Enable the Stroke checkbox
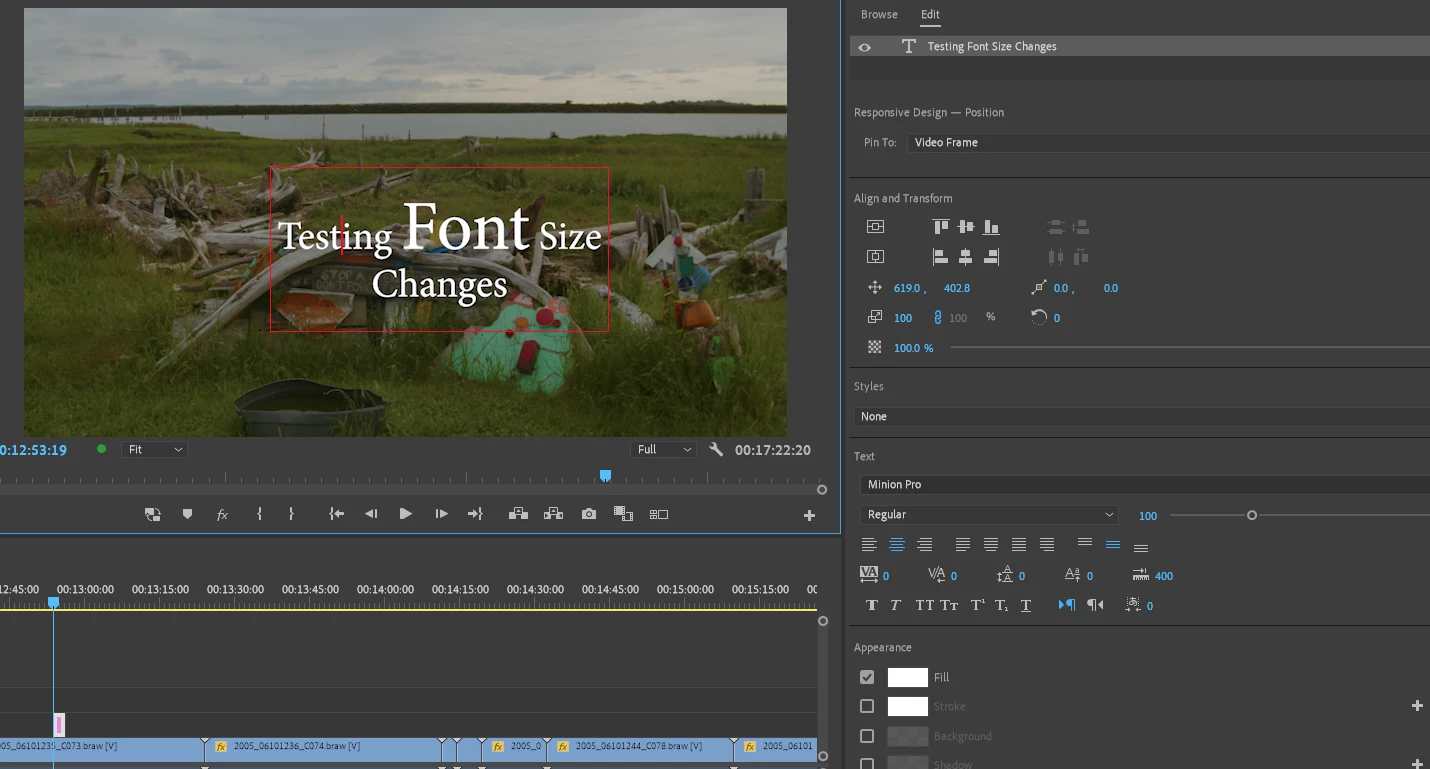1430x769 pixels. coord(867,706)
